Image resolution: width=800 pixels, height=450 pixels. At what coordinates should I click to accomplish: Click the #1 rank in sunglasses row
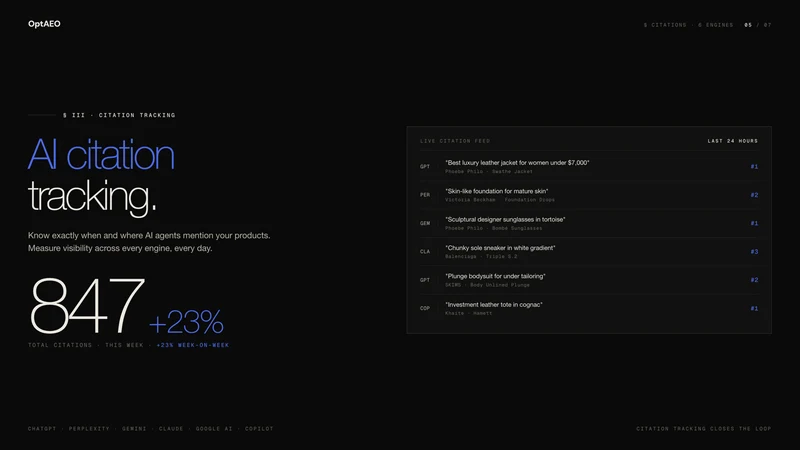click(x=754, y=223)
